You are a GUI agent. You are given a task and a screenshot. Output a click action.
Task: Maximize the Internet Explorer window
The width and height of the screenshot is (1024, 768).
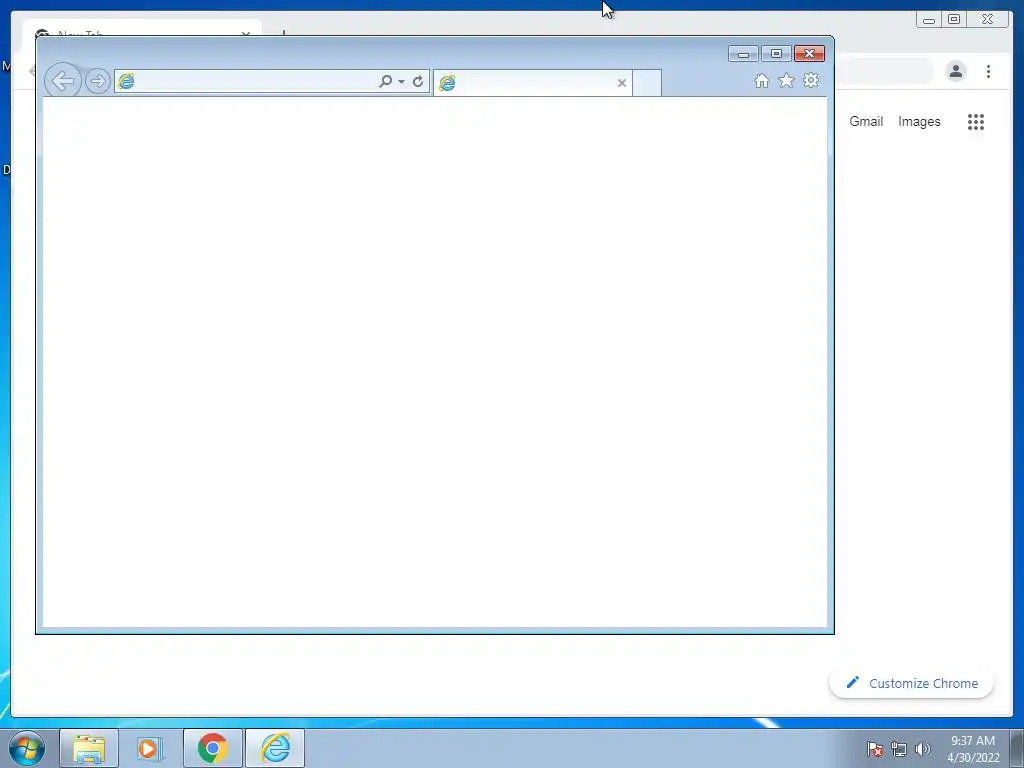776,54
